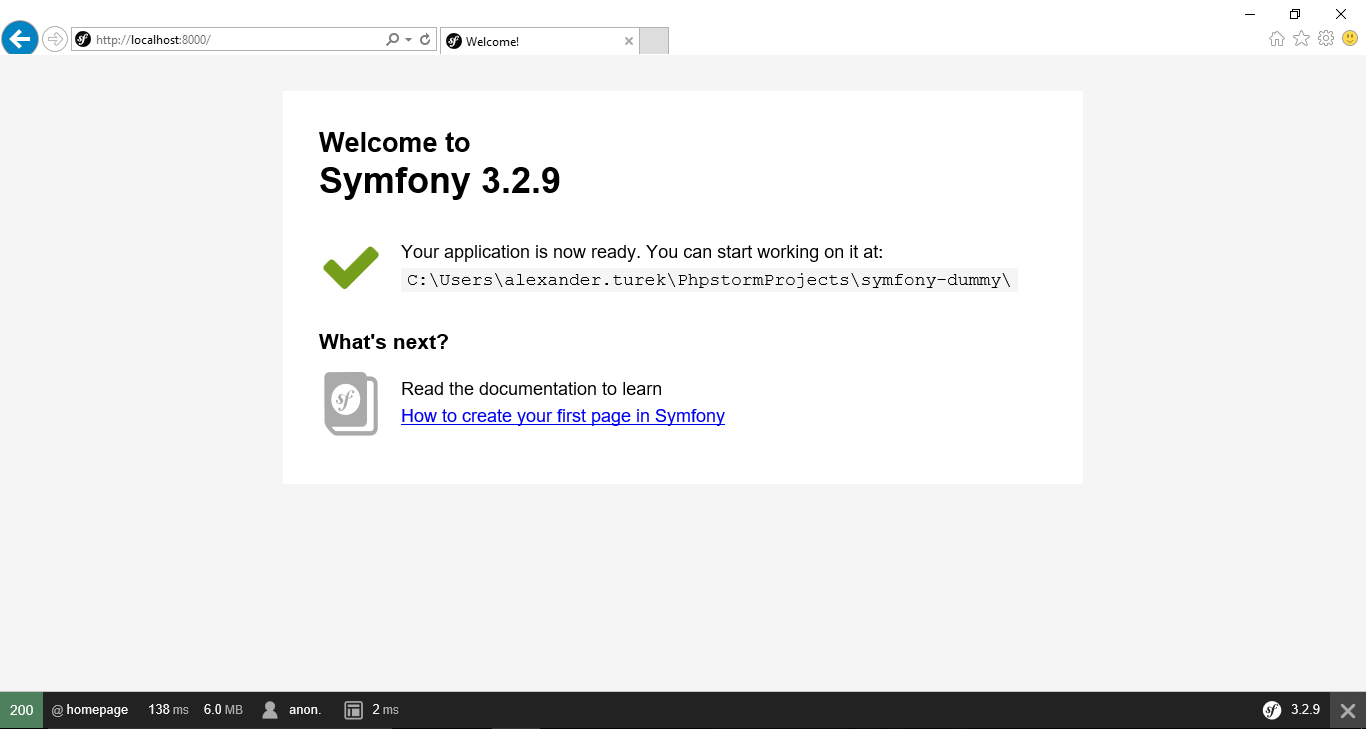
Task: Click the browser forward arrow button
Action: (55, 40)
